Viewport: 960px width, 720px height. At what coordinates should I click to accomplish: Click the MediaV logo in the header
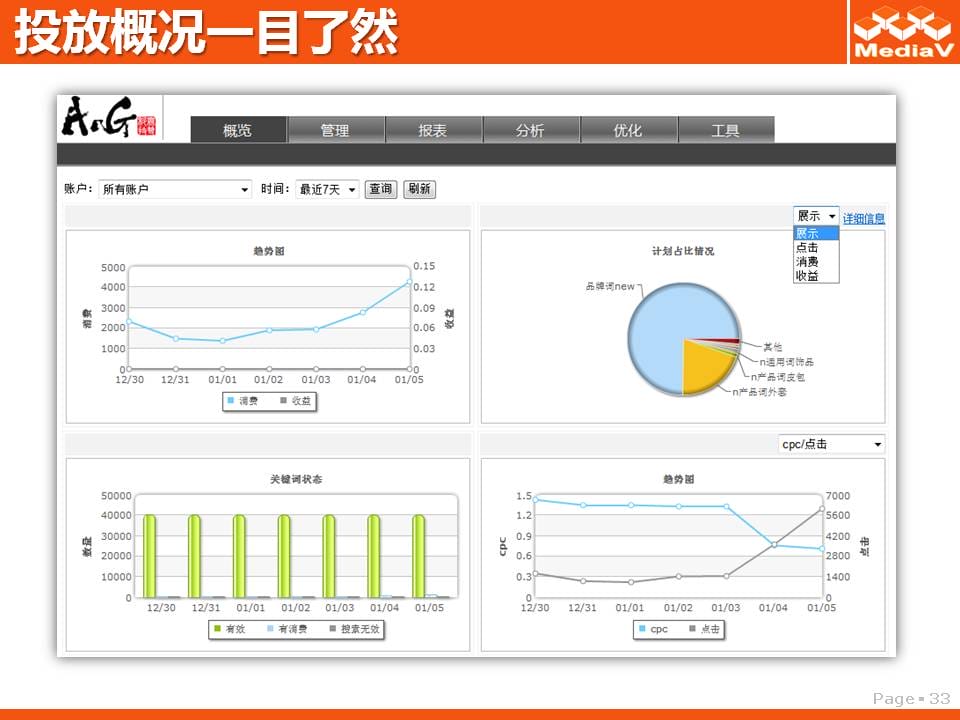click(x=904, y=32)
